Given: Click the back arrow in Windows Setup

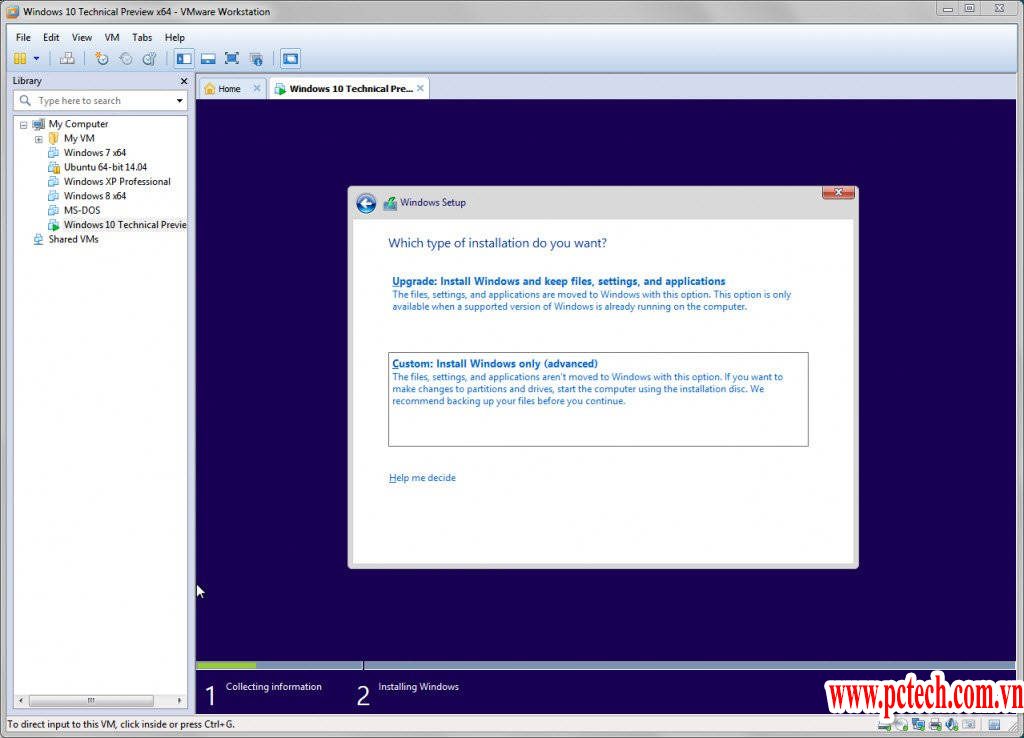Looking at the screenshot, I should (366, 204).
